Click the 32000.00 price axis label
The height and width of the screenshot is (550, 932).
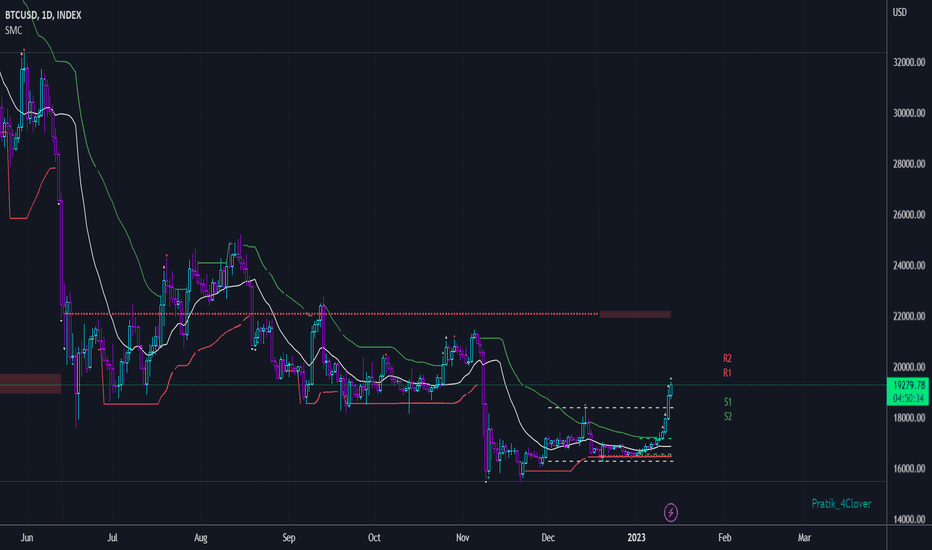pos(909,62)
